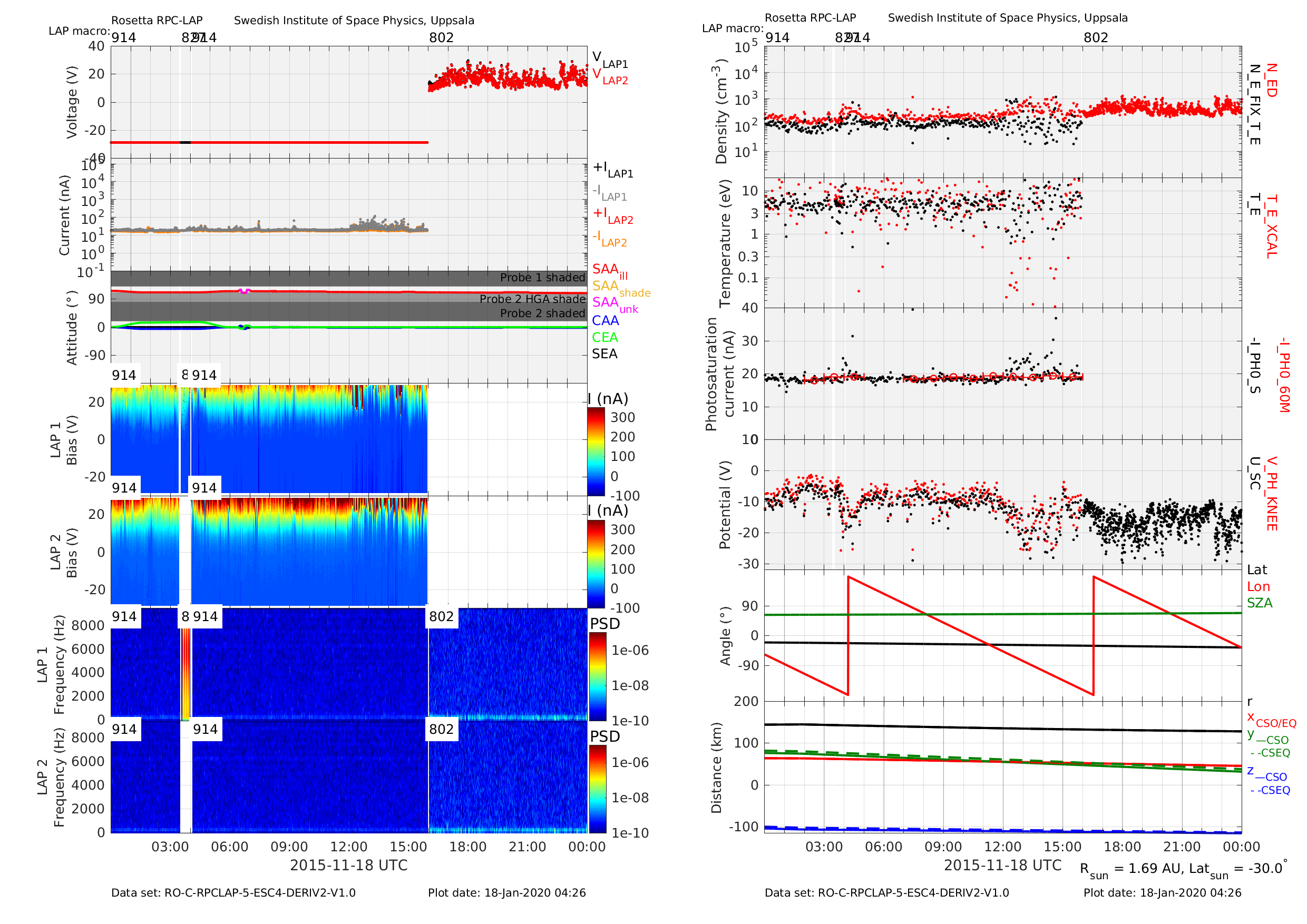Select the SAA_ill legend entry
The image size is (1307, 924).
[x=610, y=271]
